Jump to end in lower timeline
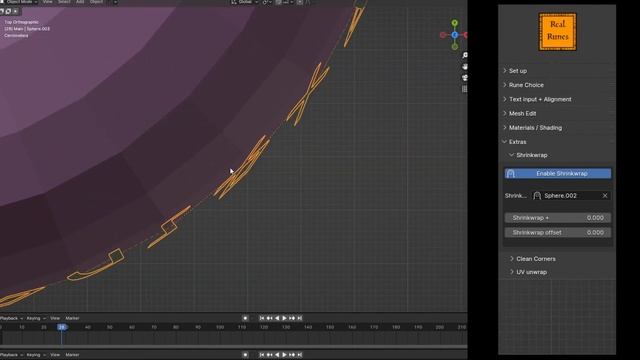 pos(300,355)
